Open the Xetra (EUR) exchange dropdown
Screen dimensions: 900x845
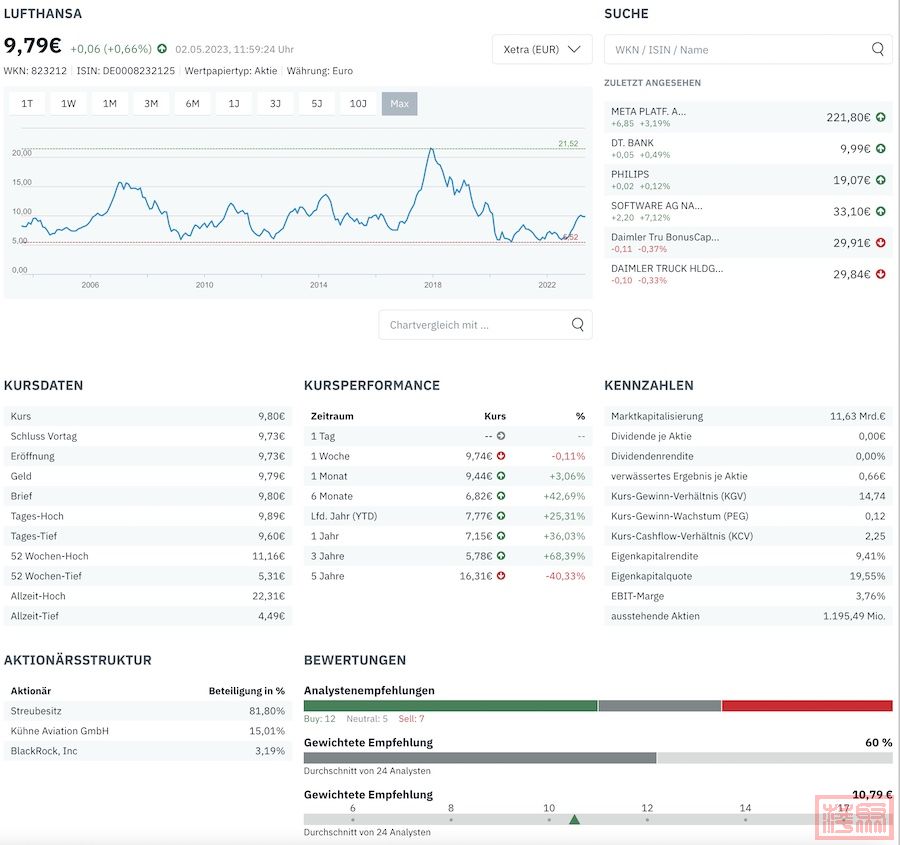click(542, 49)
